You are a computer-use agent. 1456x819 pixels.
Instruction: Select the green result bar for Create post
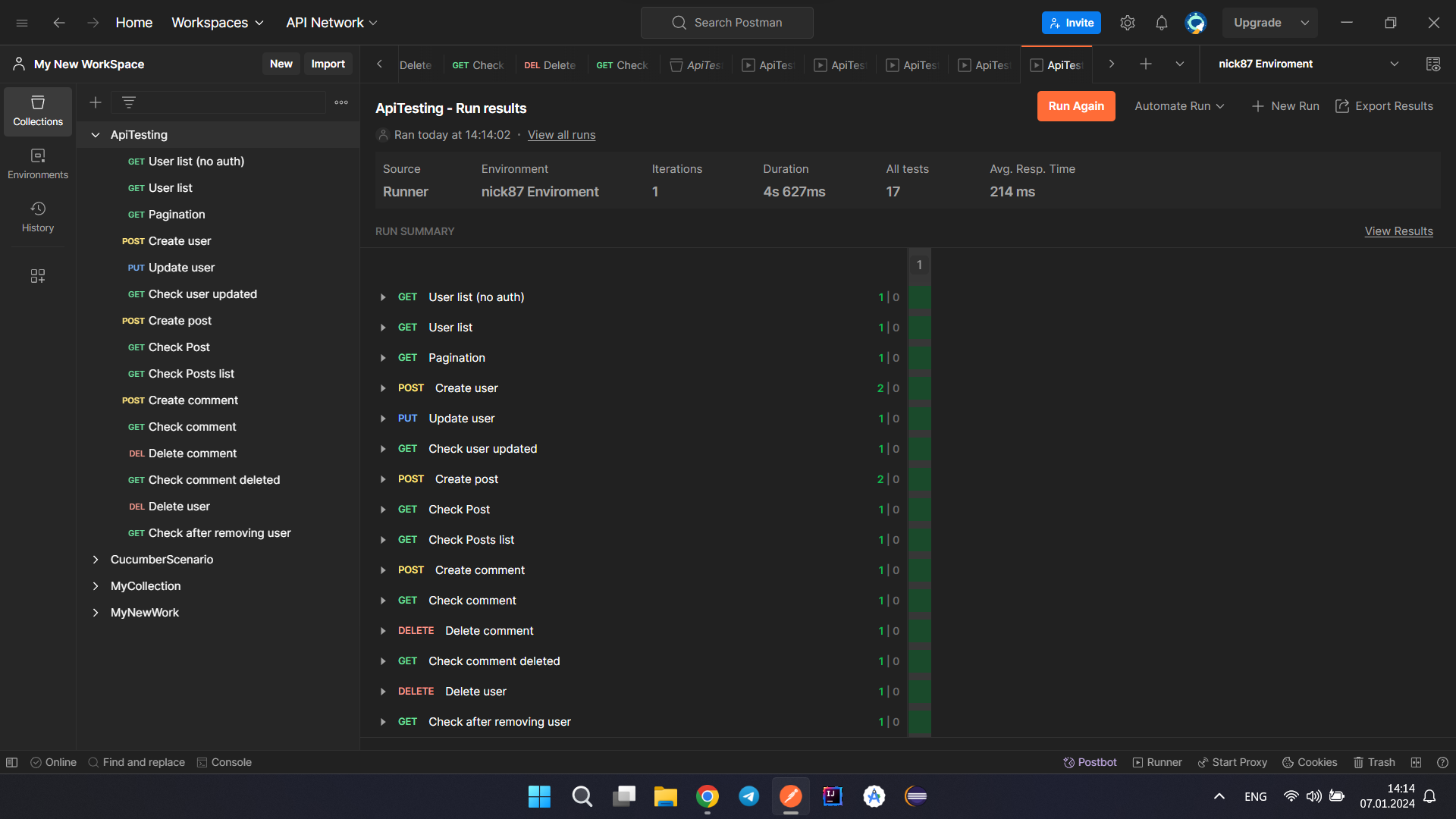coord(920,479)
